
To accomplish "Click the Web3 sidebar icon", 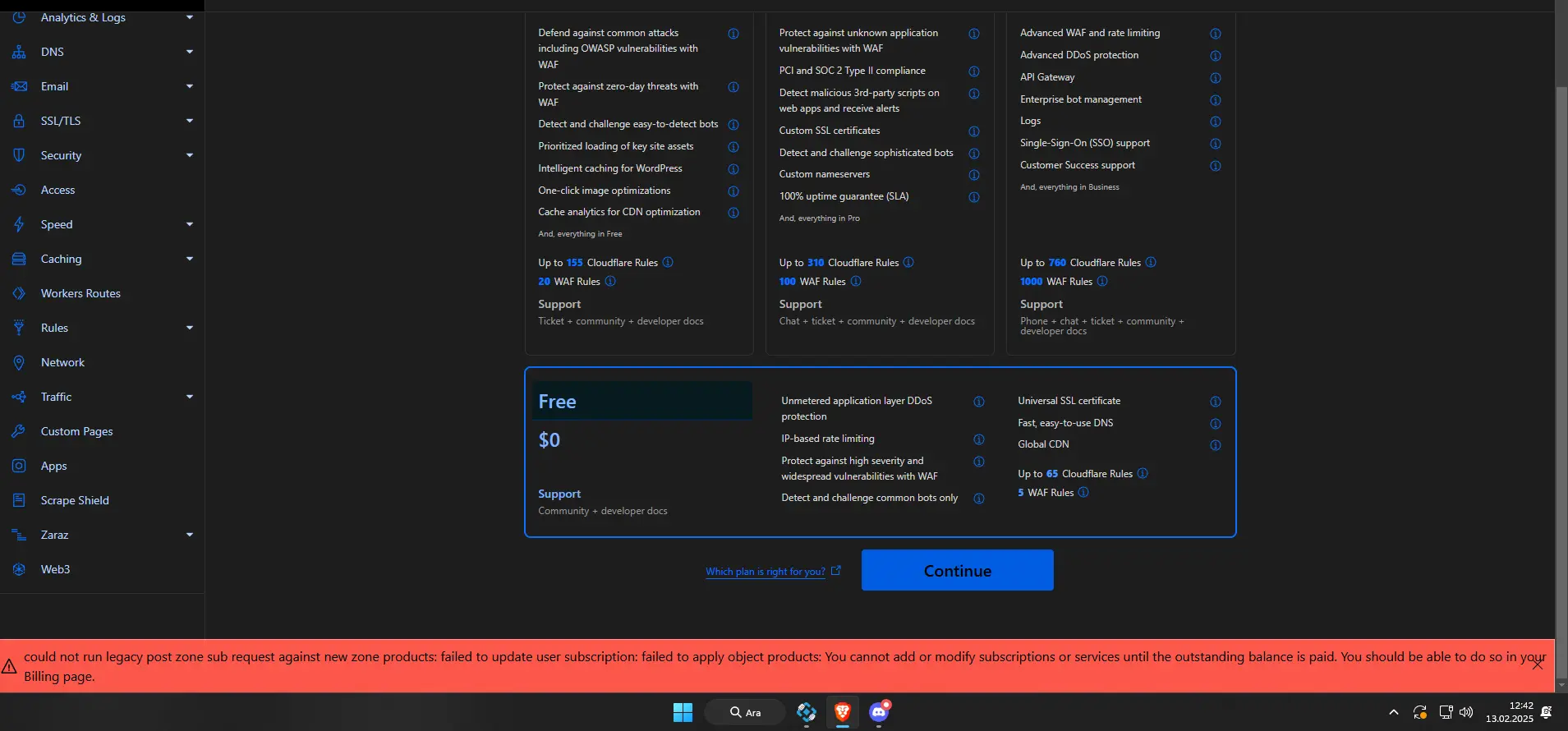I will coord(19,569).
